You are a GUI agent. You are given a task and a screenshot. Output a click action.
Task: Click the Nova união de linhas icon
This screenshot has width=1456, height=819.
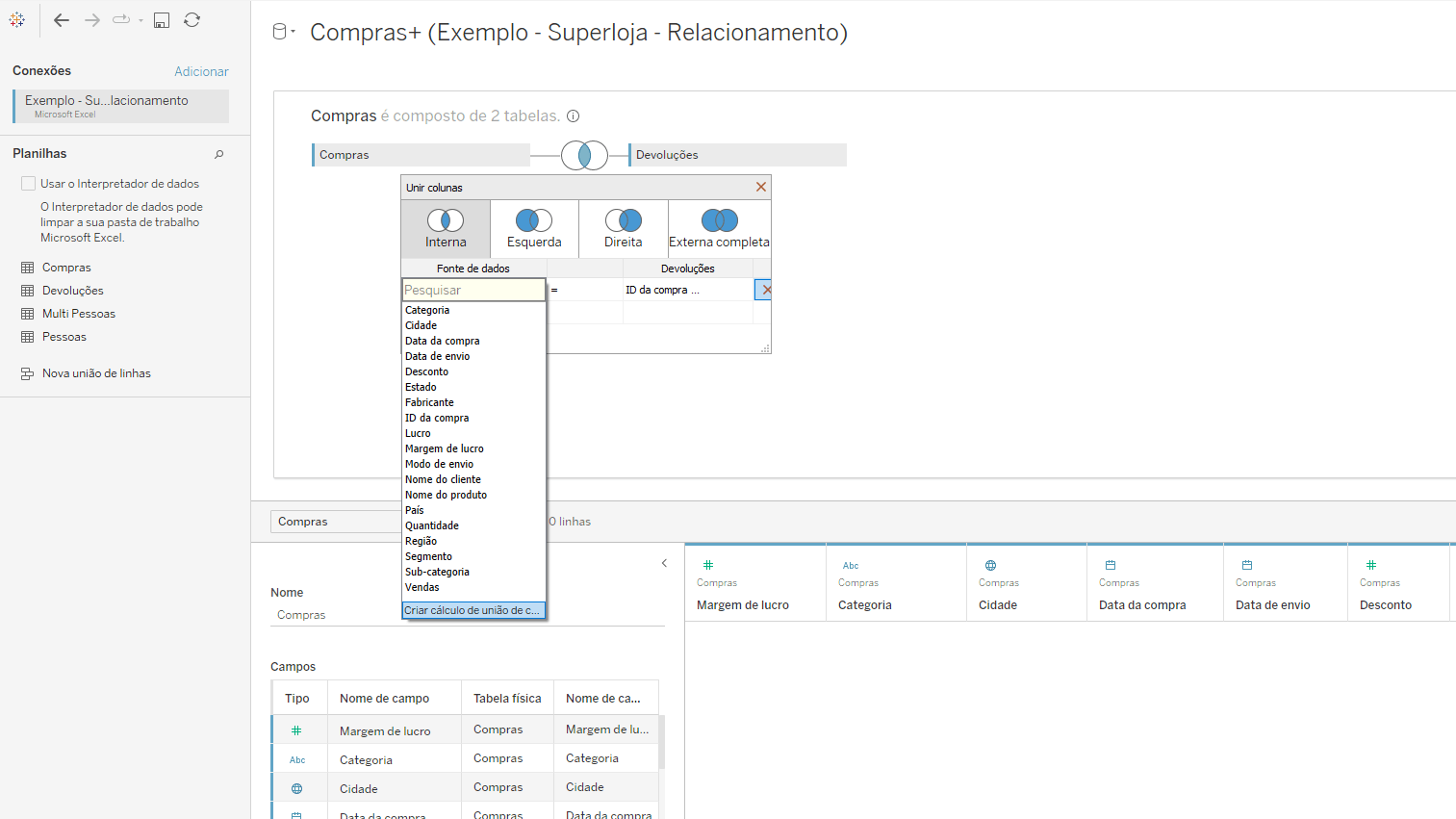[x=28, y=373]
